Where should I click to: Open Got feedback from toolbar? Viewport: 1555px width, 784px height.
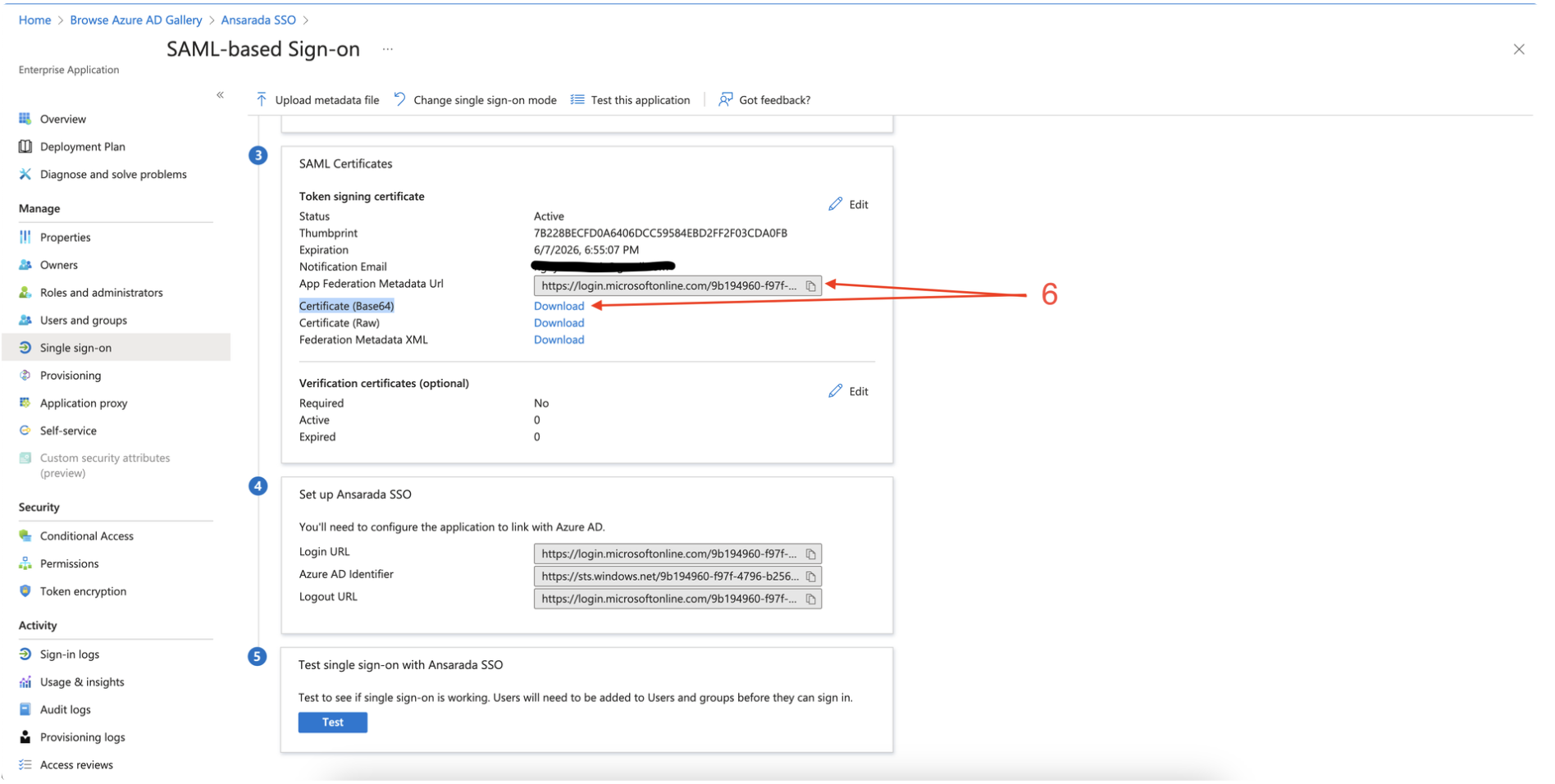764,100
